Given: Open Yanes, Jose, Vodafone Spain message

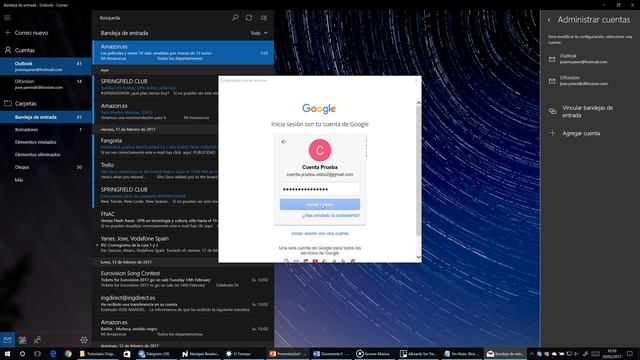Looking at the screenshot, I should click(156, 244).
